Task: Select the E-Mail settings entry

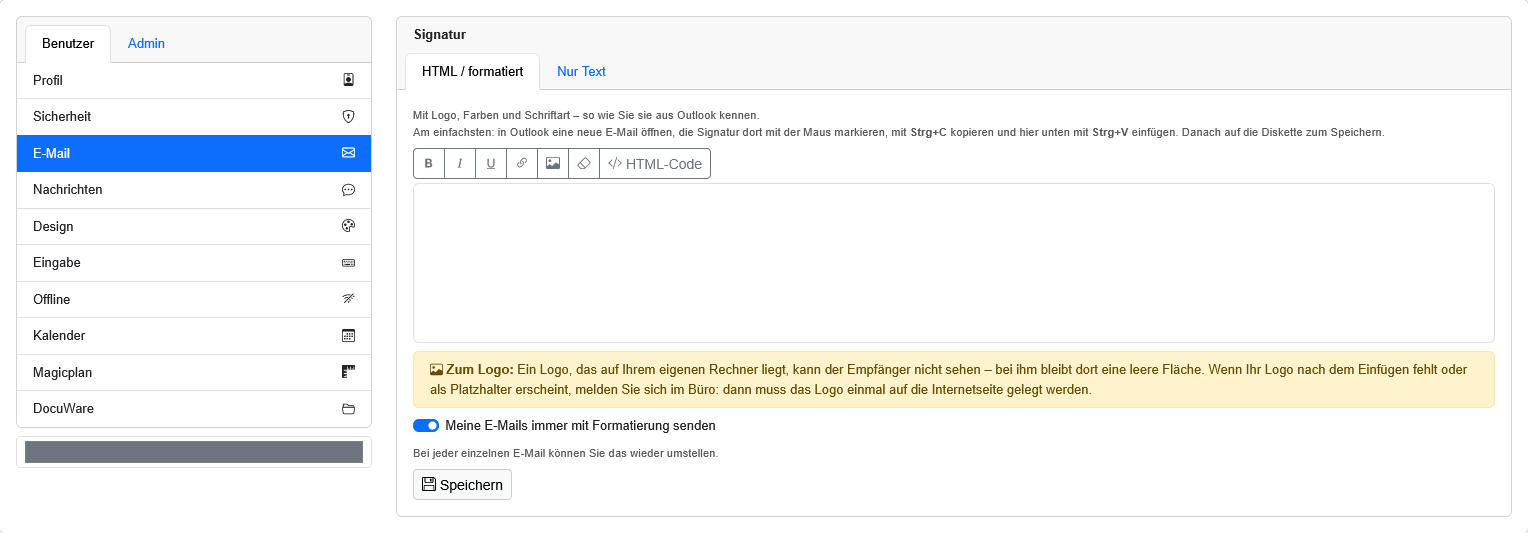Action: click(194, 153)
